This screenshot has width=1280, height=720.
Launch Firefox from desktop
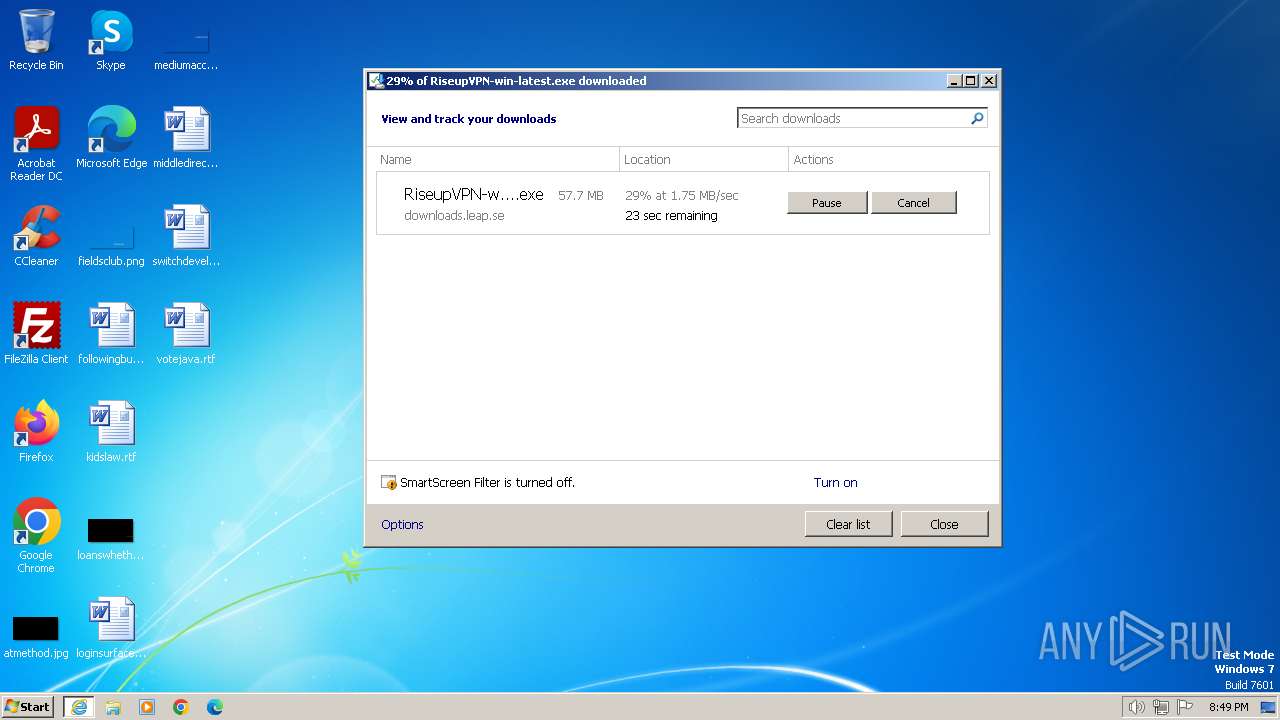[x=36, y=432]
